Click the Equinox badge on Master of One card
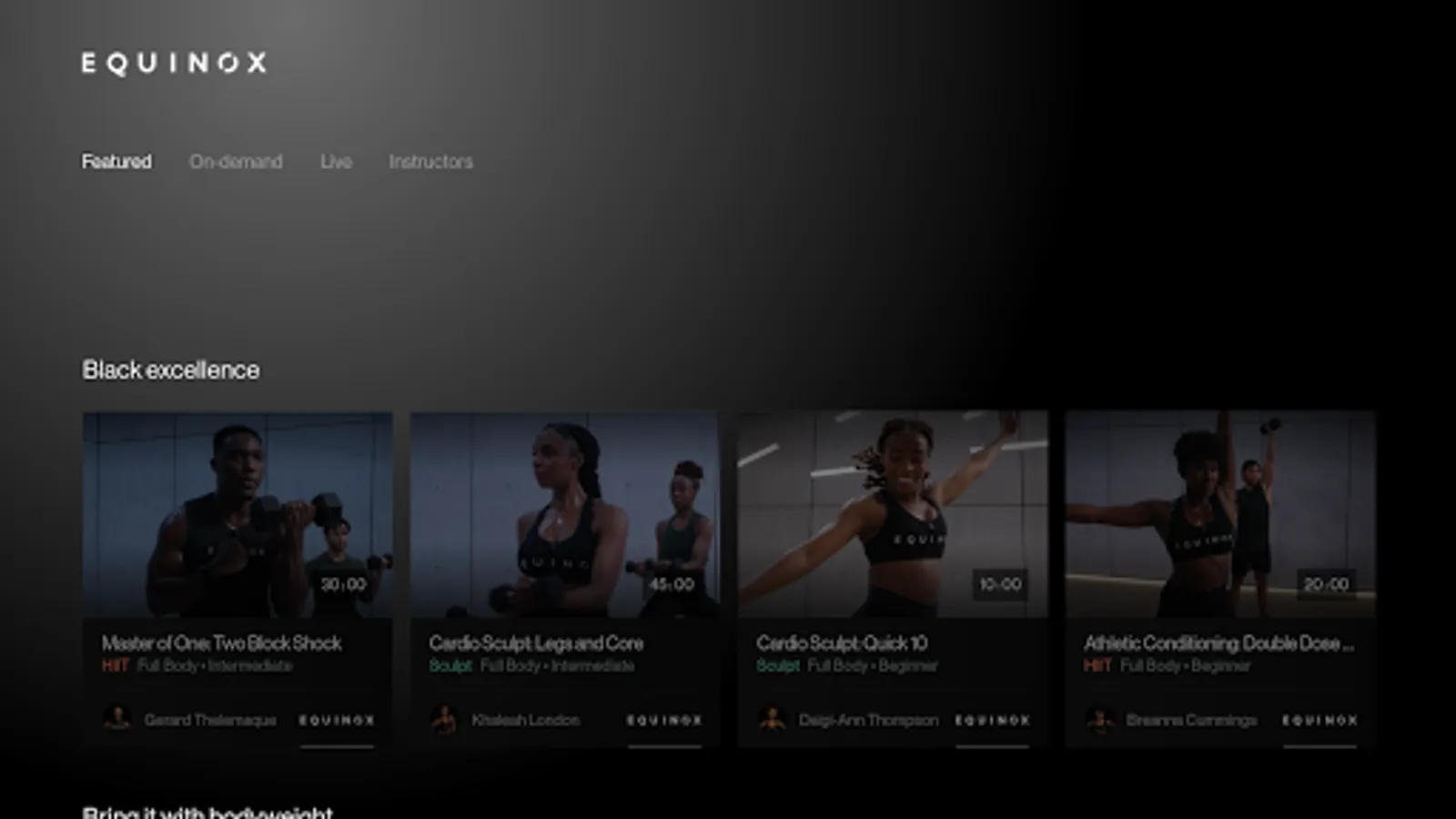 337,720
